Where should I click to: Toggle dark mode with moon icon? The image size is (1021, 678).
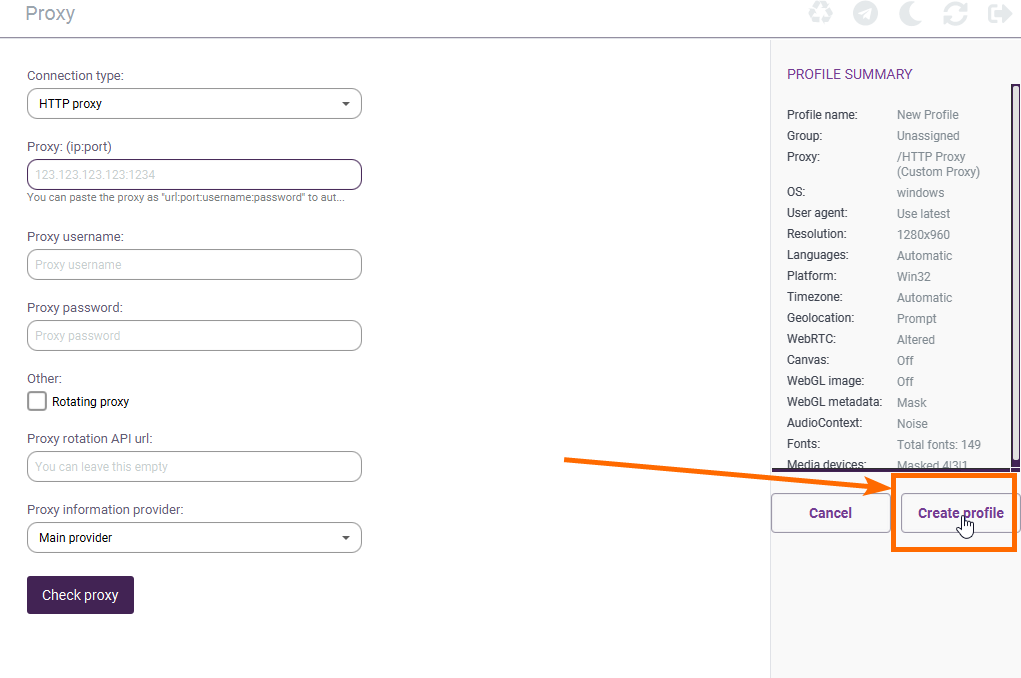click(x=910, y=13)
